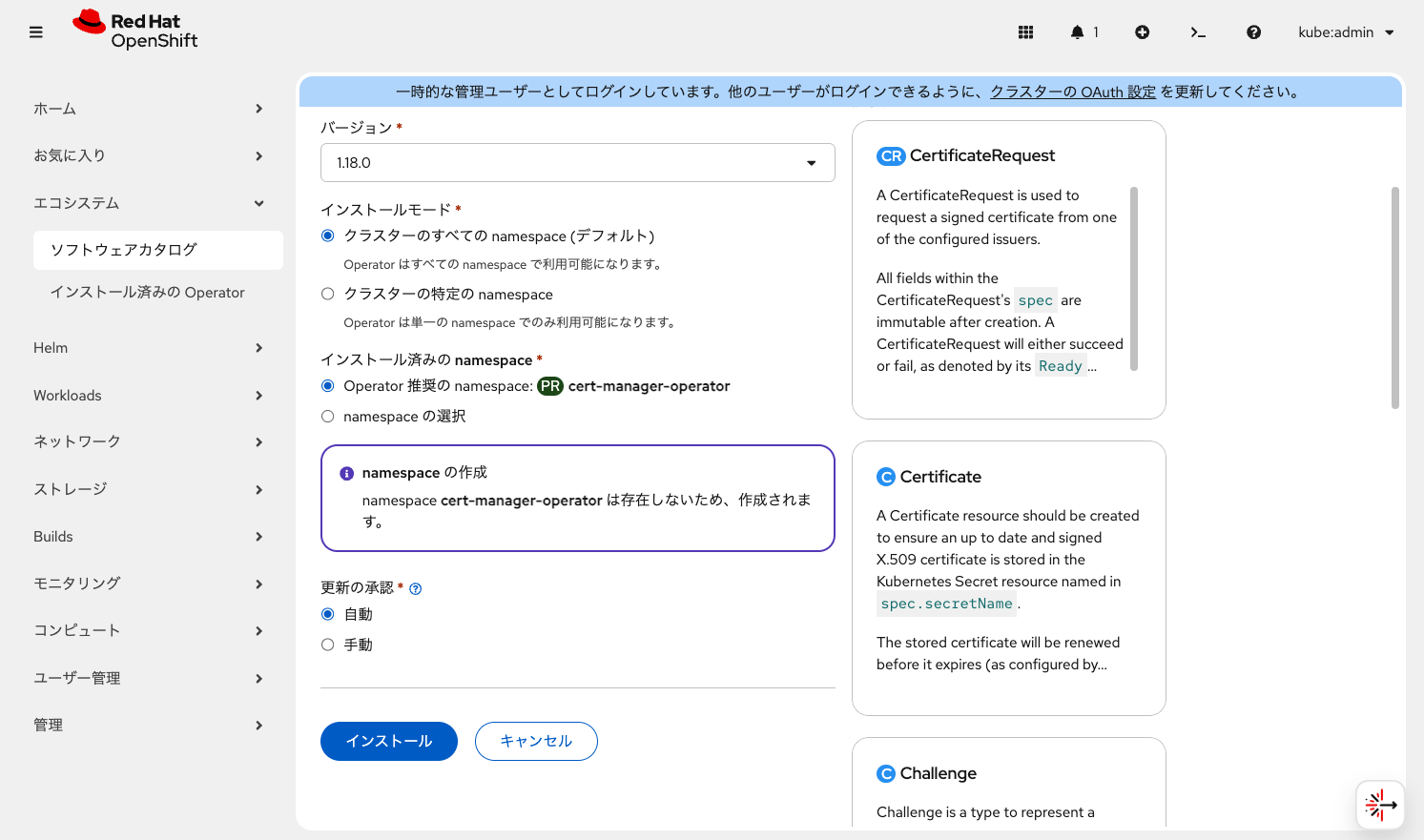Open the web terminal icon
1424x840 pixels.
coord(1198,31)
